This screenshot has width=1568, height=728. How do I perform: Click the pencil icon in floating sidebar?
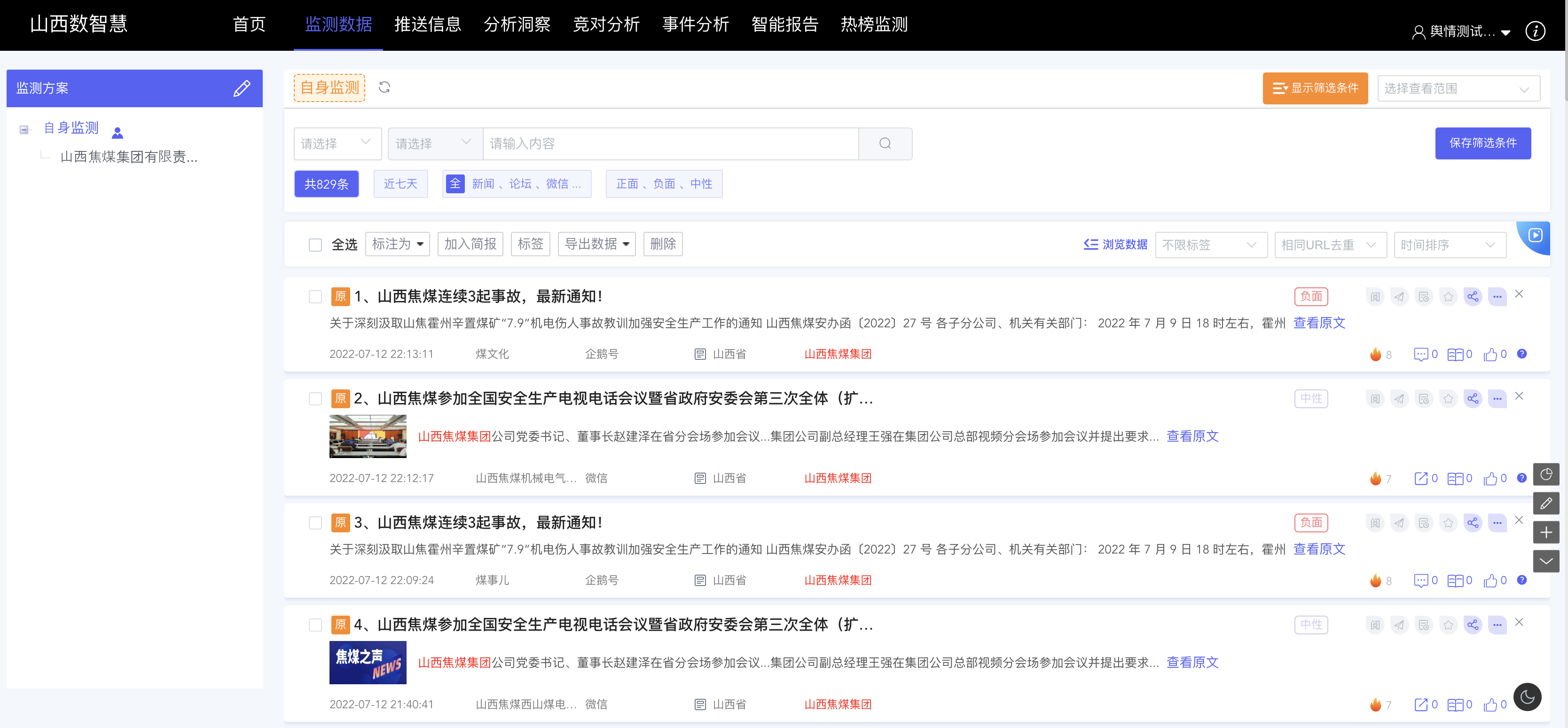(x=1545, y=503)
